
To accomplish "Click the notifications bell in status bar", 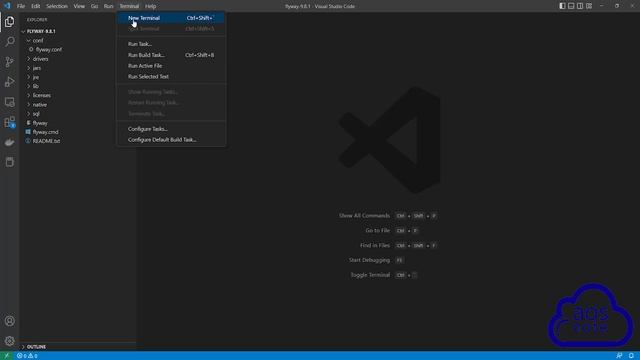I will [x=631, y=356].
